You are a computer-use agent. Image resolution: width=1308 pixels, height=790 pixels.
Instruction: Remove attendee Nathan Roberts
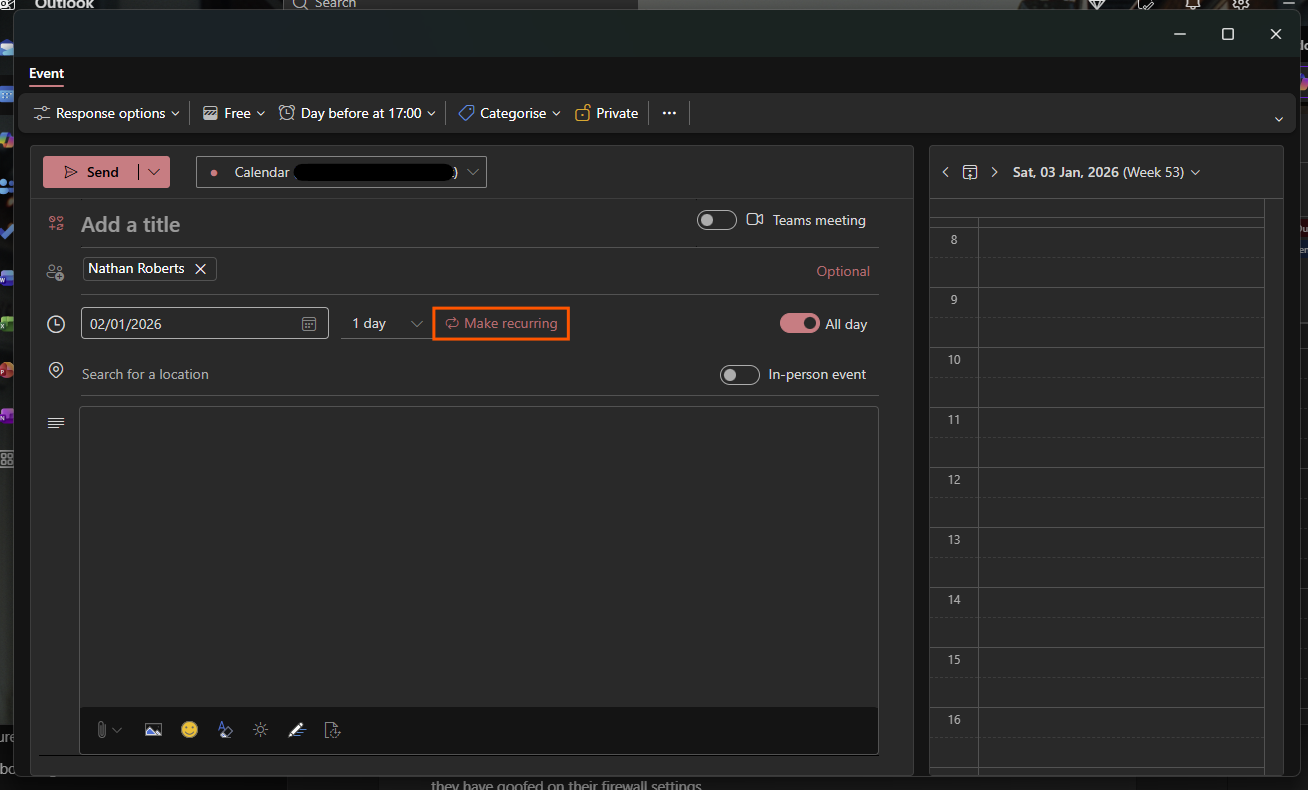click(x=200, y=269)
